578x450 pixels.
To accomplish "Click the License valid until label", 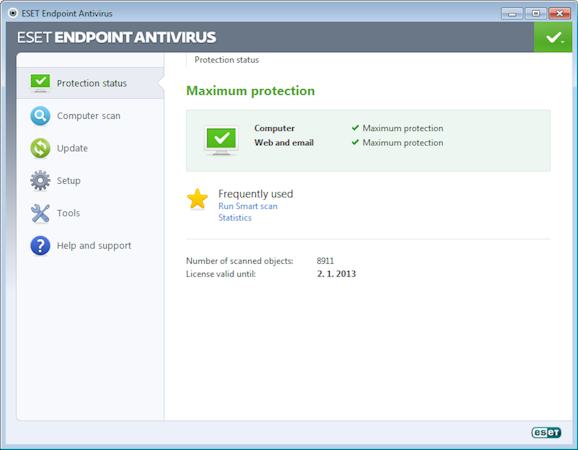I will [220, 274].
